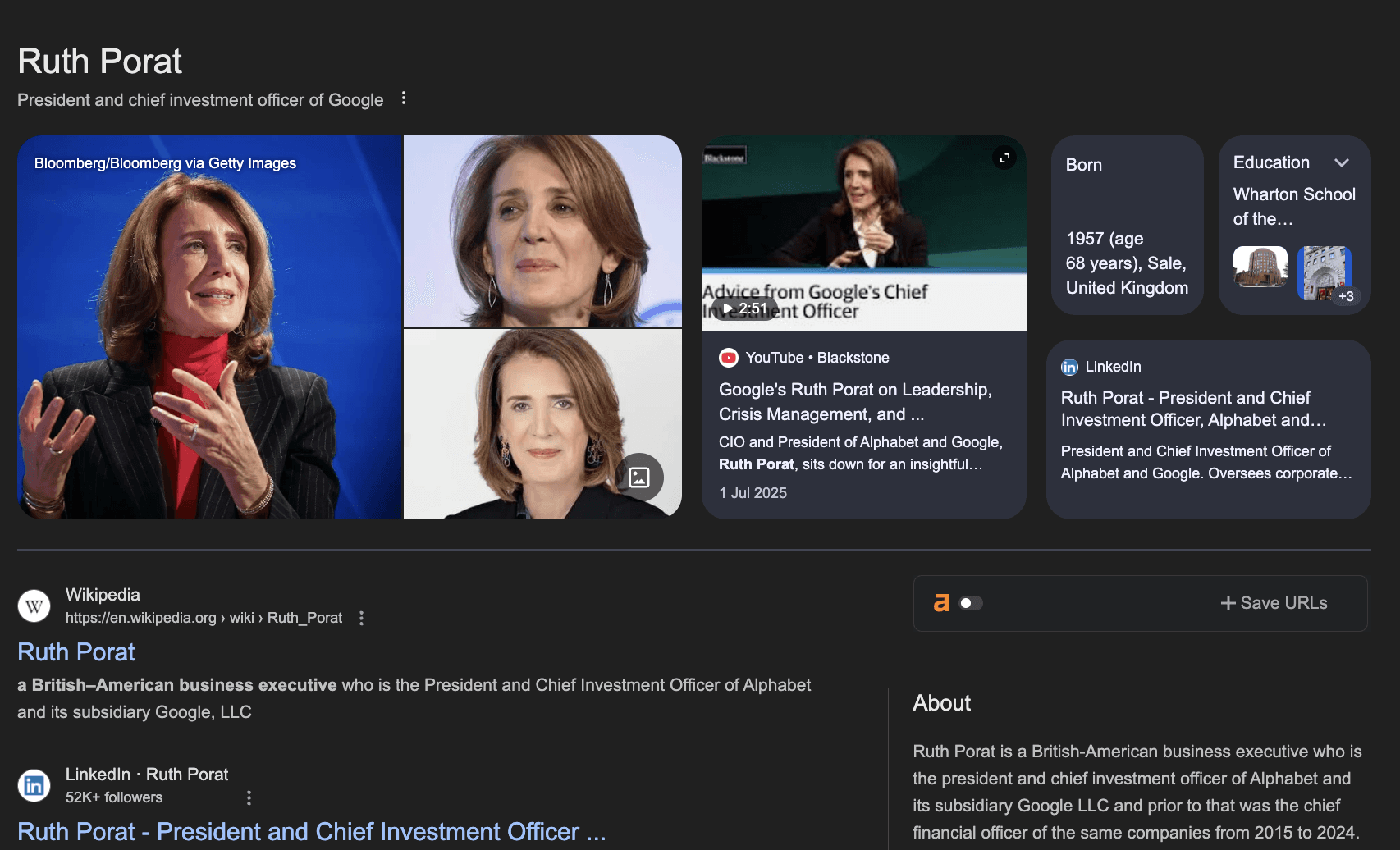The width and height of the screenshot is (1400, 850).
Task: Open the Bloomberg Getty Images photo of Ruth Porat
Action: point(210,327)
